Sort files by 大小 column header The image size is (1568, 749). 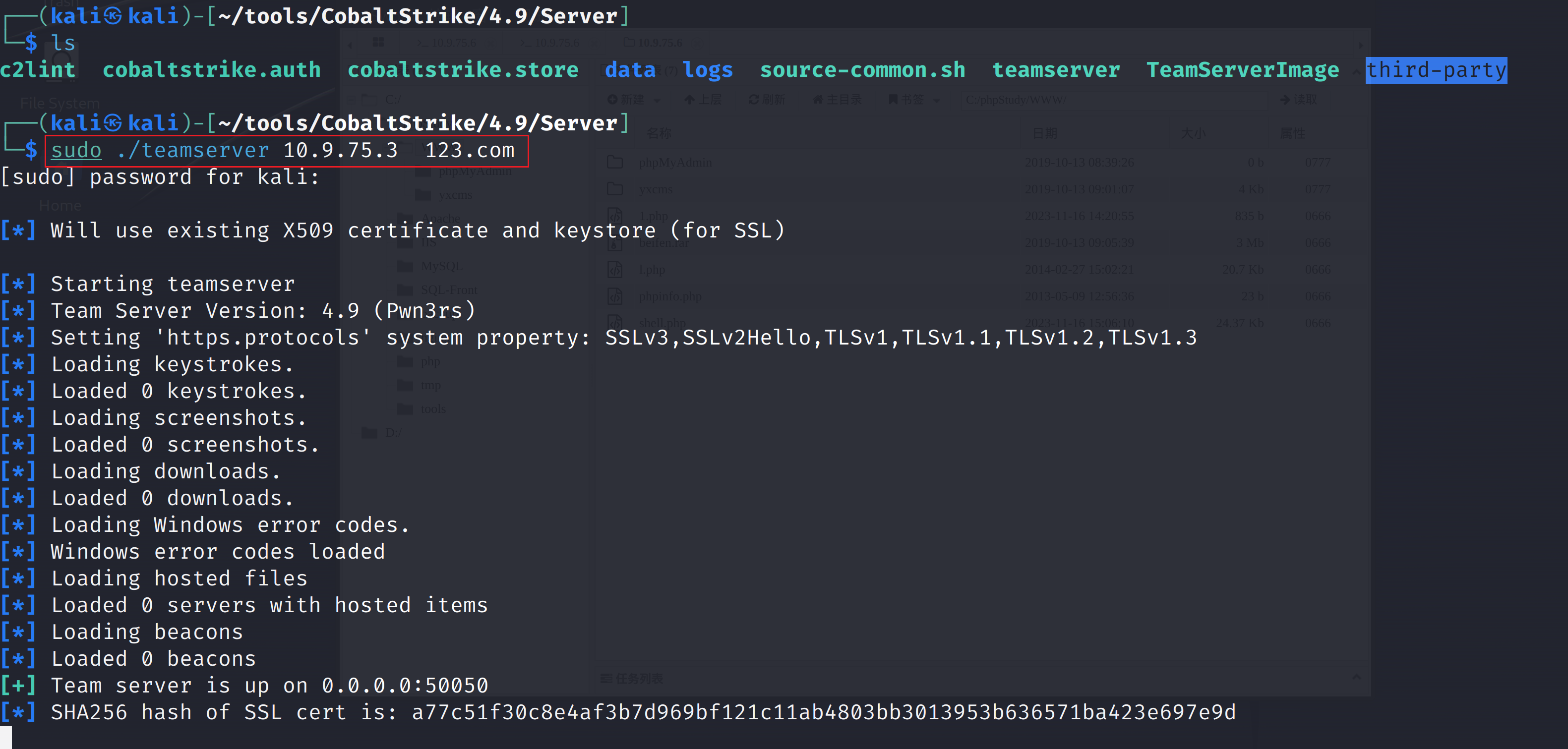click(x=1193, y=133)
